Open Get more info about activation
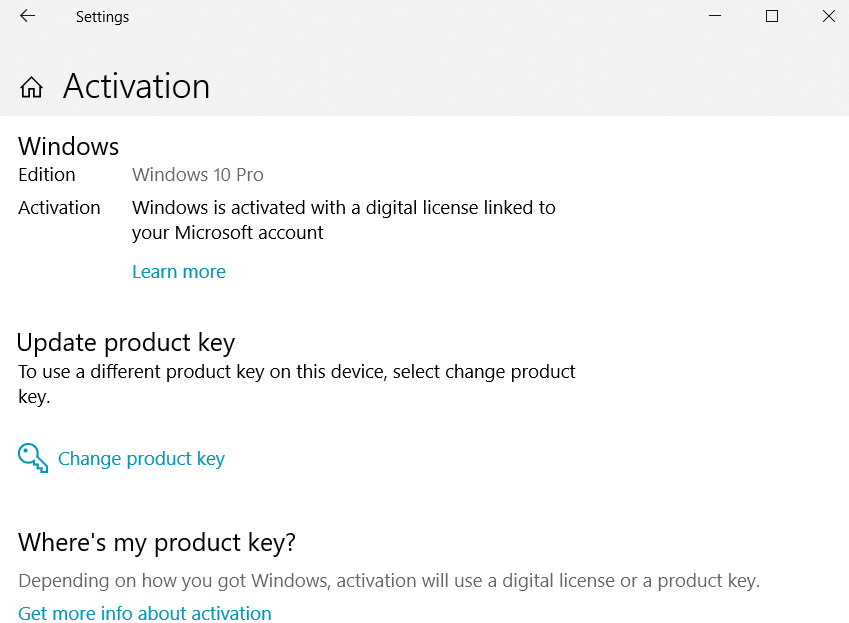Image resolution: width=849 pixels, height=623 pixels. pos(145,613)
